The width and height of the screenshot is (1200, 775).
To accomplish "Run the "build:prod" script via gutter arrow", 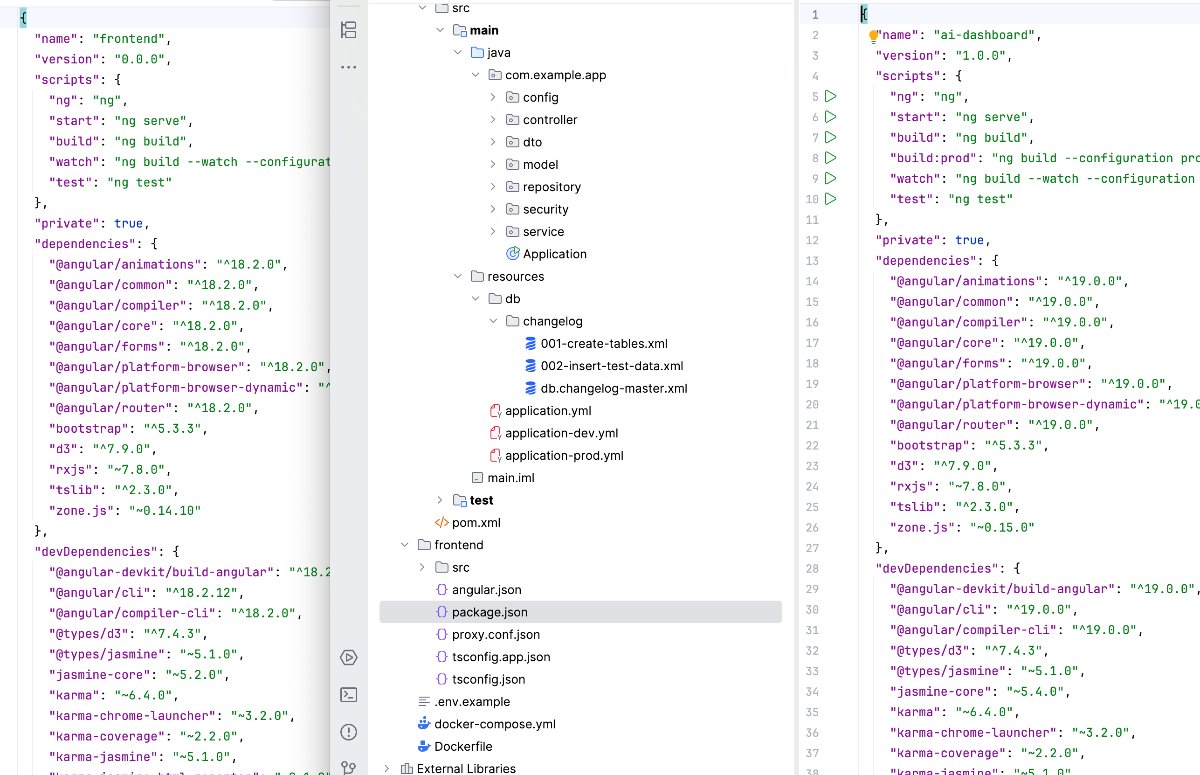I will [x=830, y=158].
